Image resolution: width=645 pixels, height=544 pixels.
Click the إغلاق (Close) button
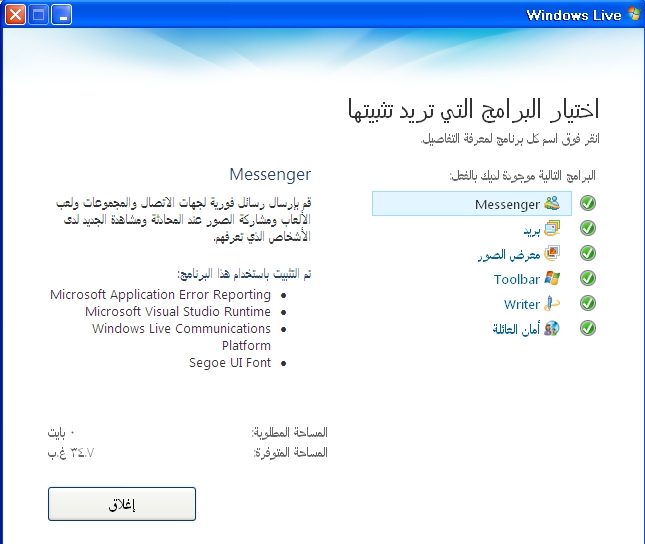tap(122, 504)
